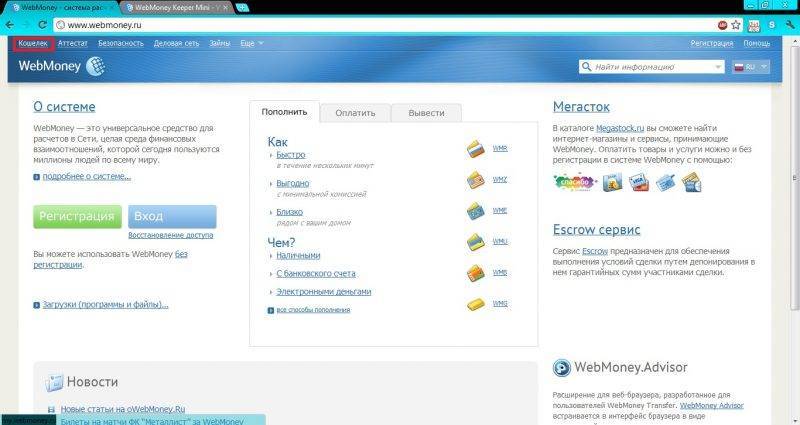Open the search field dropdown arrow

coord(718,67)
